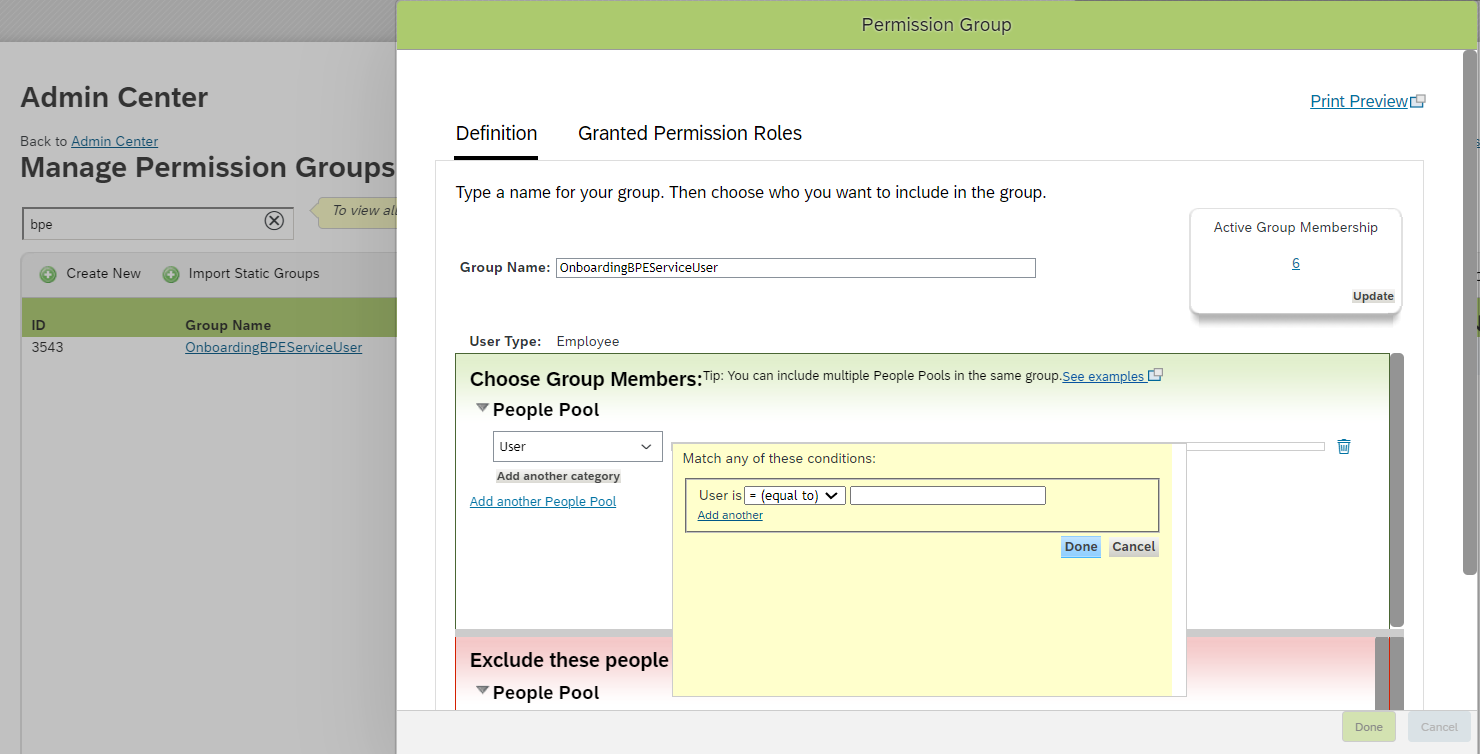Collapse the People Pool under Choose Group Members
Image resolution: width=1480 pixels, height=754 pixels.
(x=483, y=406)
